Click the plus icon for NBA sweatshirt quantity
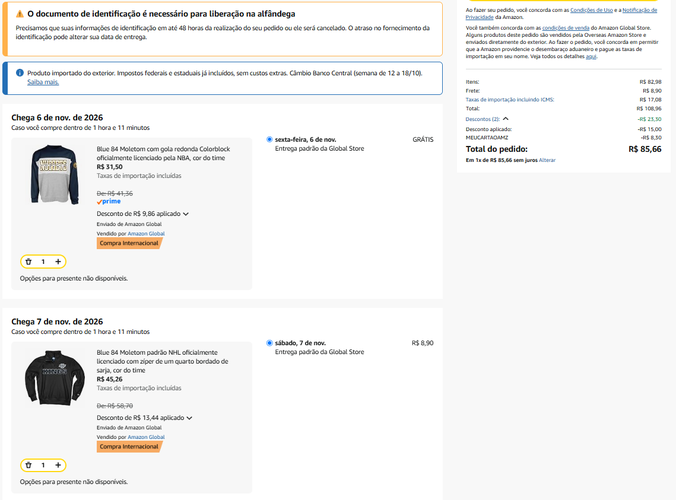Viewport: 676px width, 500px height. pos(58,262)
